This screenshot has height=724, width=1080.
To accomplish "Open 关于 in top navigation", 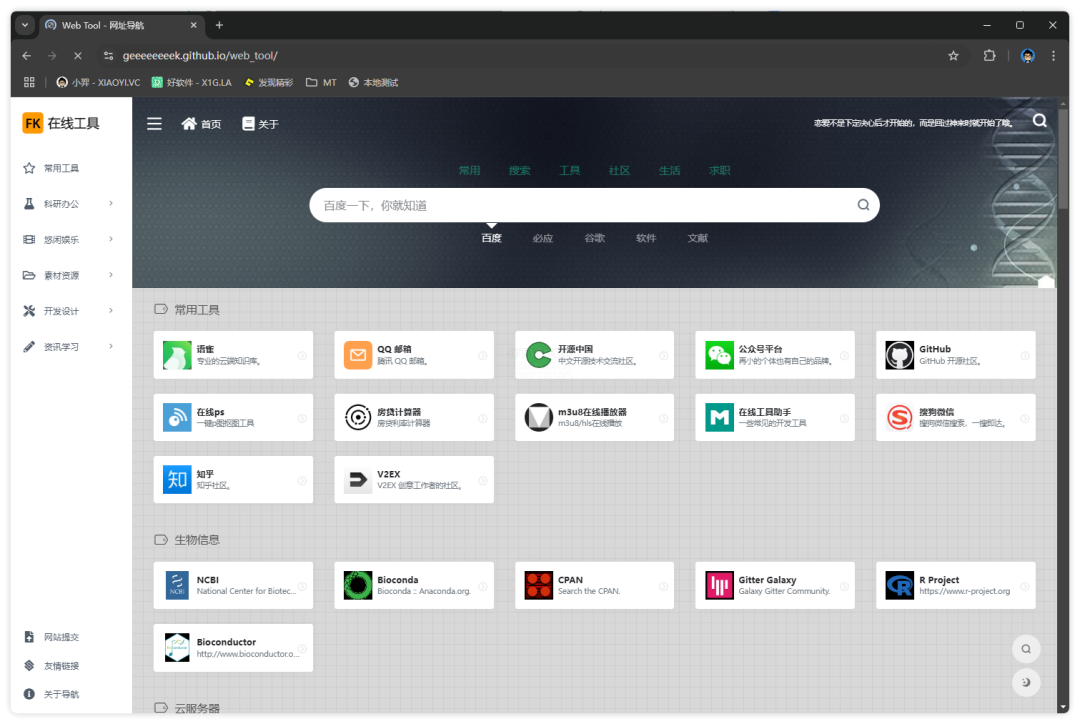I will [260, 124].
